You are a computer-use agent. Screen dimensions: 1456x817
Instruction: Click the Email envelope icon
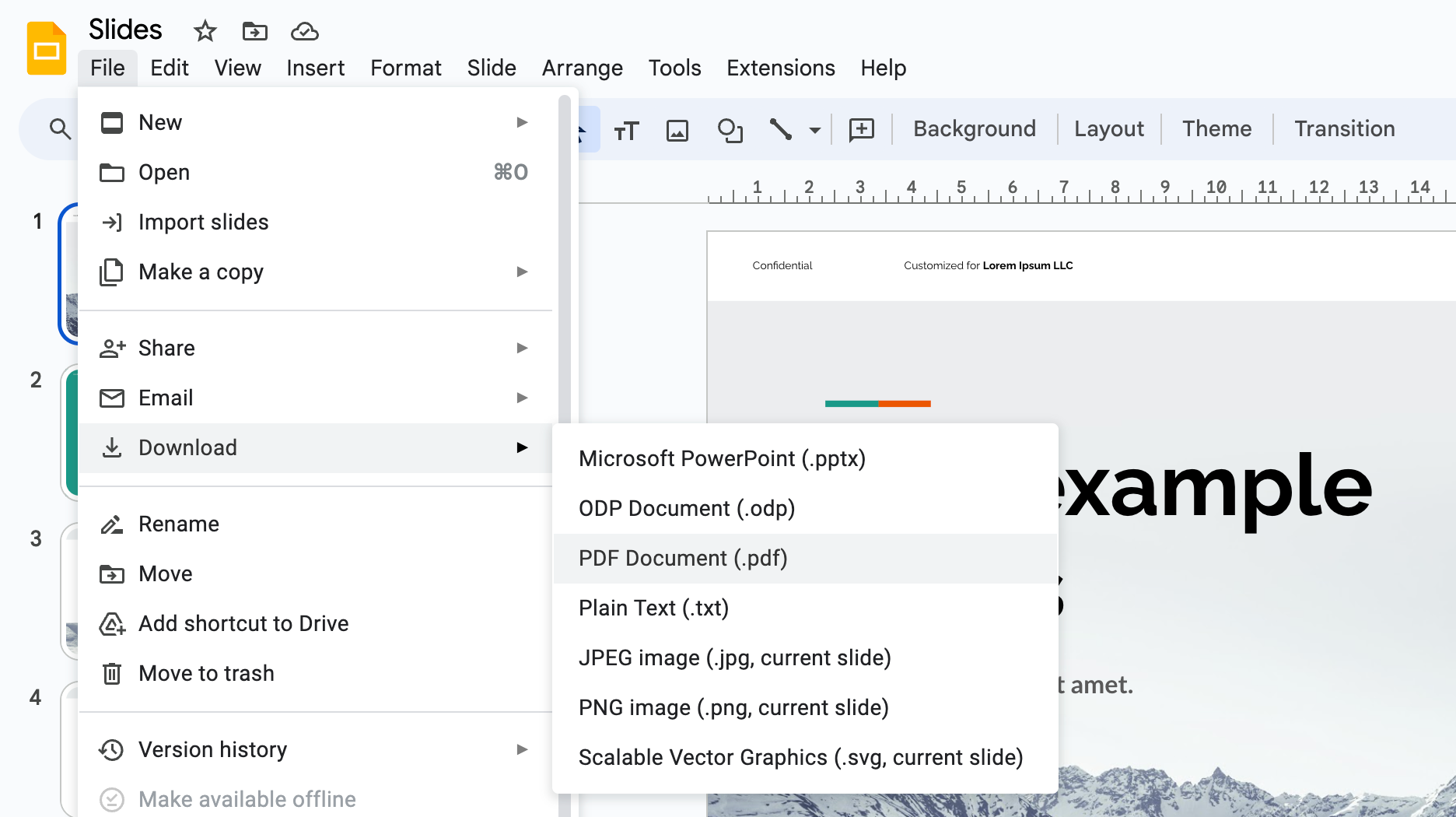pyautogui.click(x=112, y=398)
